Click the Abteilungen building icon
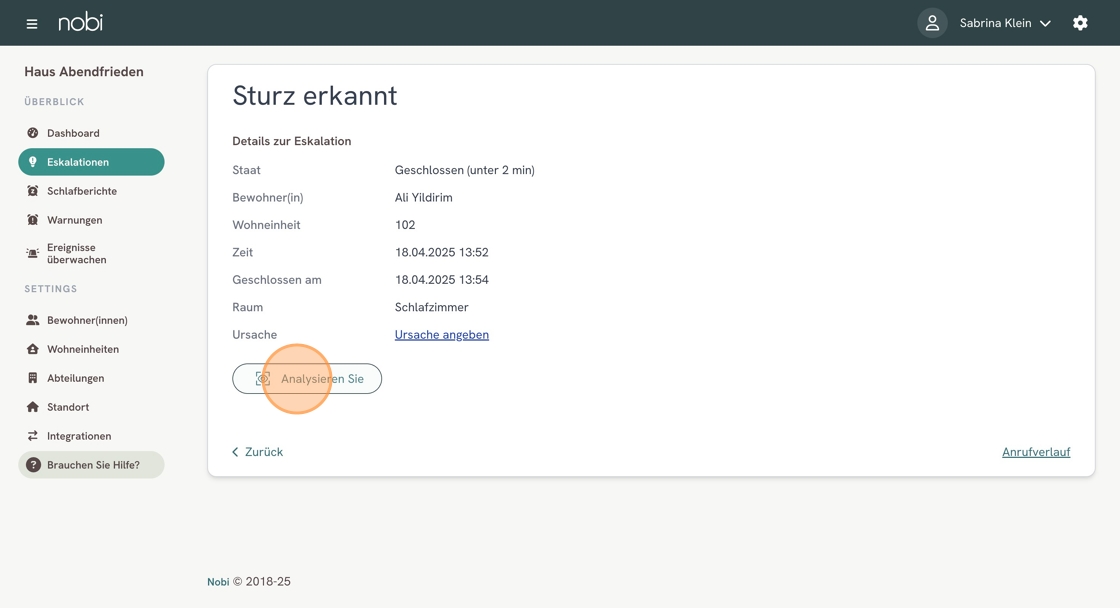Screen dimensions: 1120x608 pos(33,378)
